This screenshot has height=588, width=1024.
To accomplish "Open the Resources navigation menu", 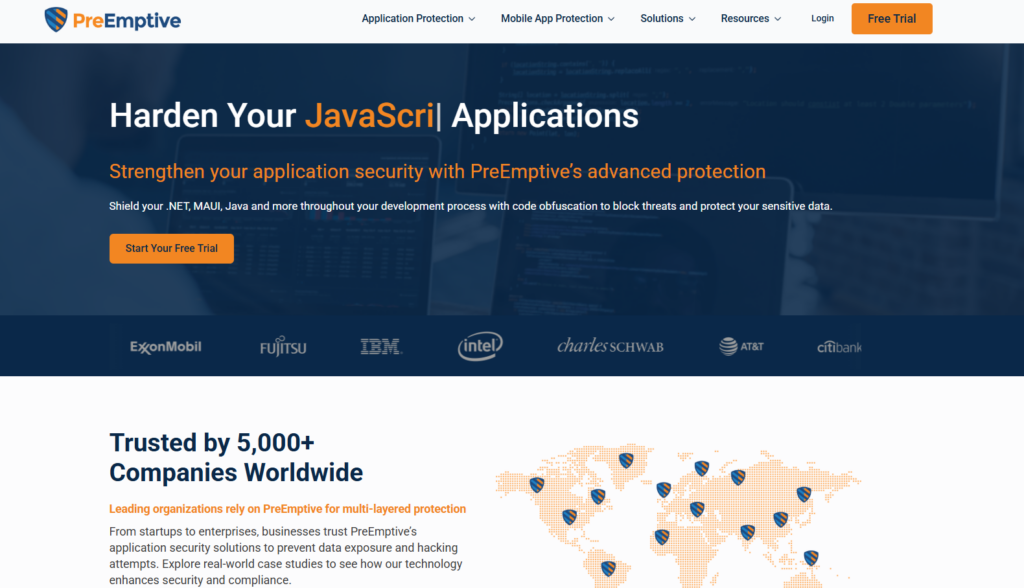I will (x=750, y=19).
